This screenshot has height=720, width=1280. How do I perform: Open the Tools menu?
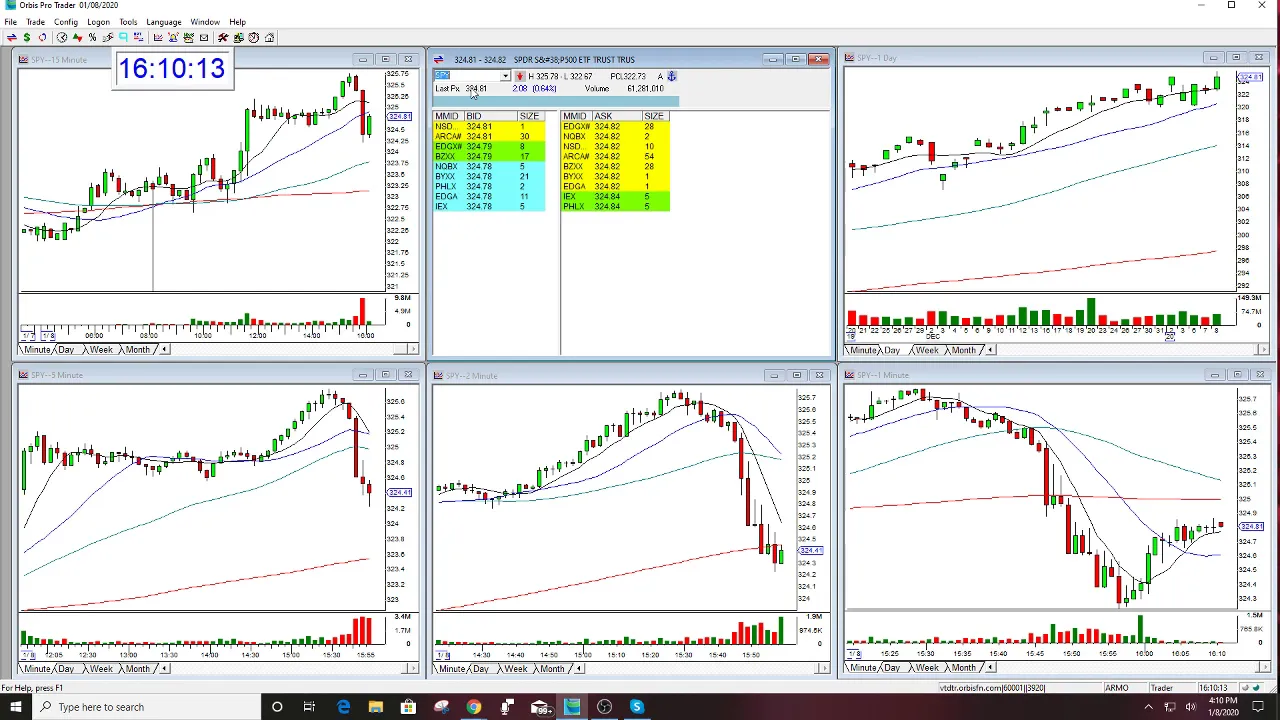click(x=128, y=22)
